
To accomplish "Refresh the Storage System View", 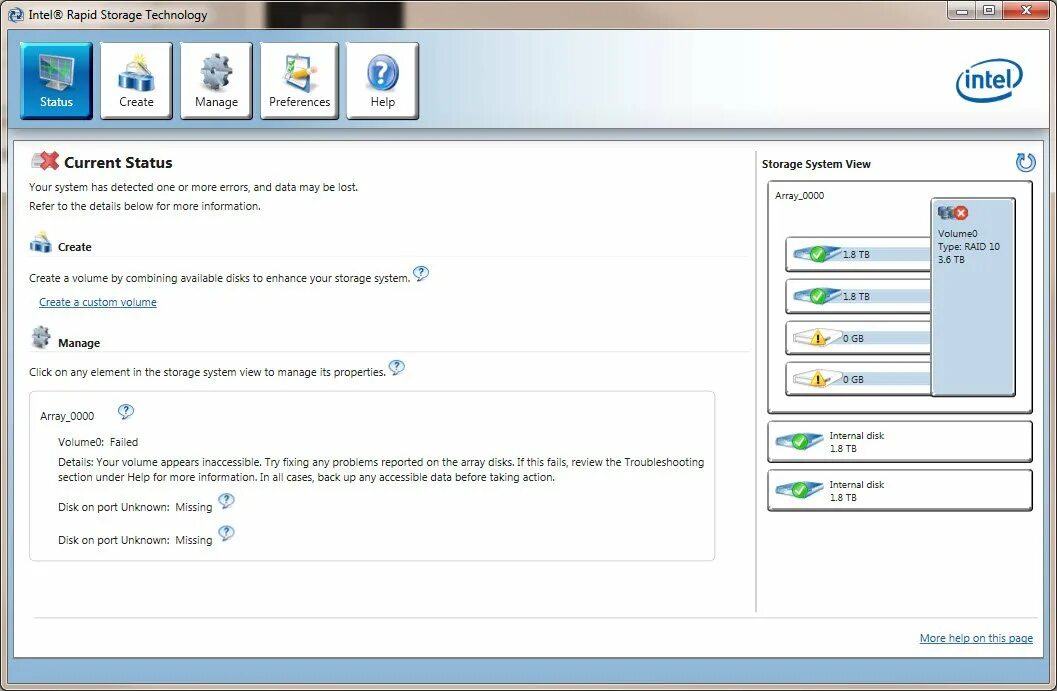I will coord(1025,162).
